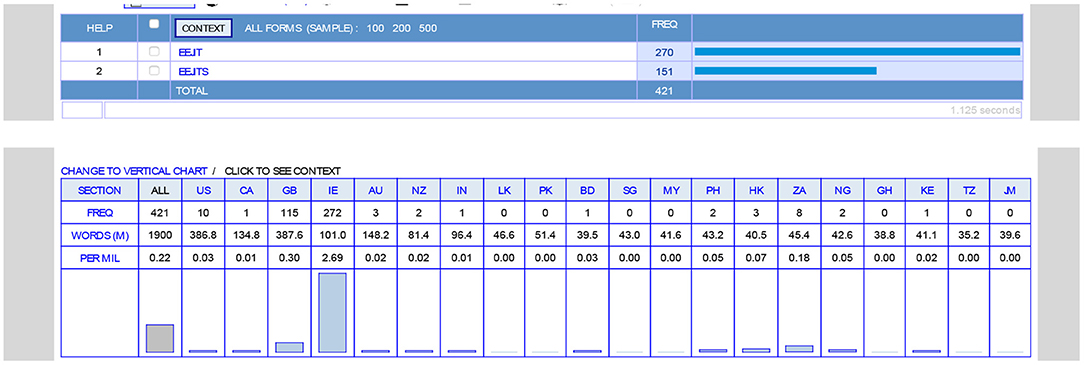Screen dimensions: 1084x365
Task: Select the MY section header
Action: click(671, 190)
